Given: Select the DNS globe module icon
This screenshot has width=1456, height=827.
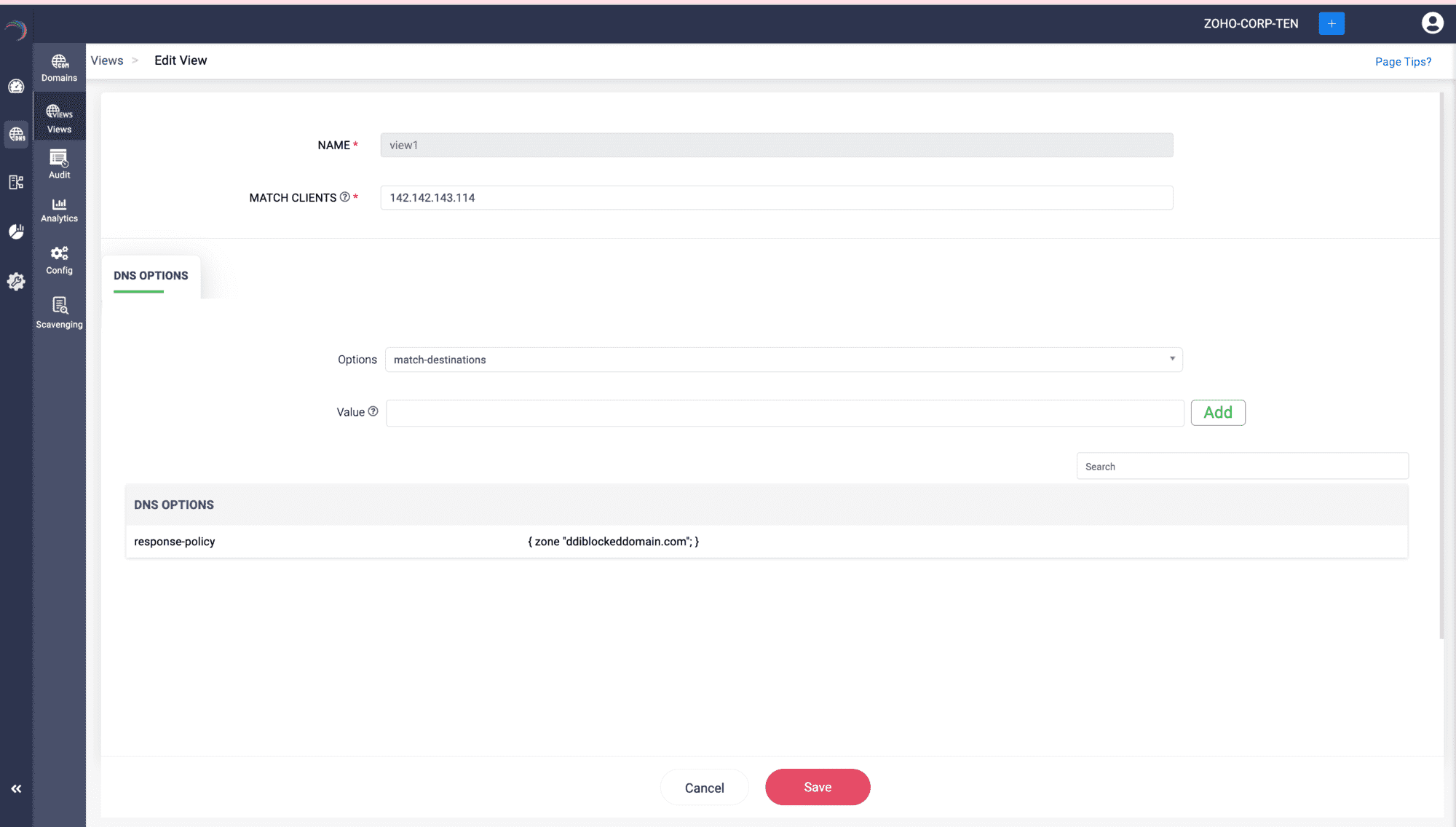Looking at the screenshot, I should point(16,135).
